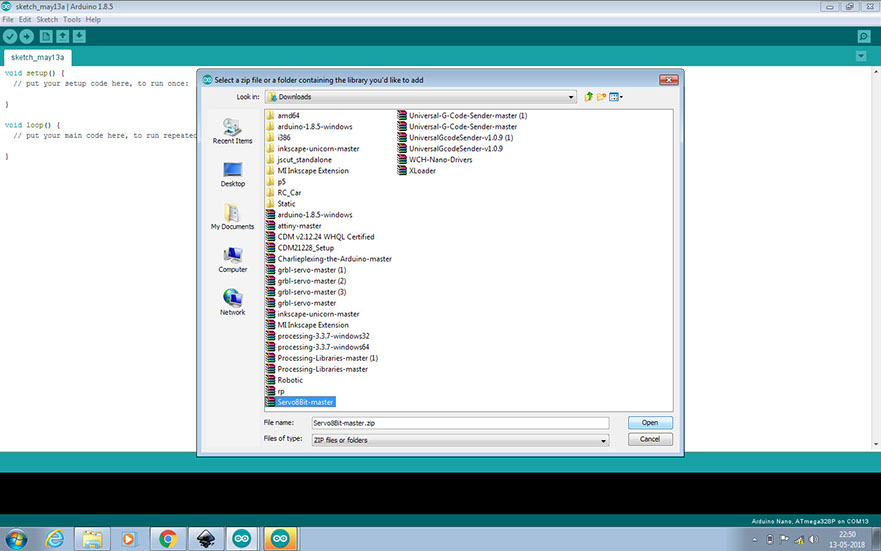Create new folder icon in dialog
The width and height of the screenshot is (881, 551).
click(x=601, y=97)
